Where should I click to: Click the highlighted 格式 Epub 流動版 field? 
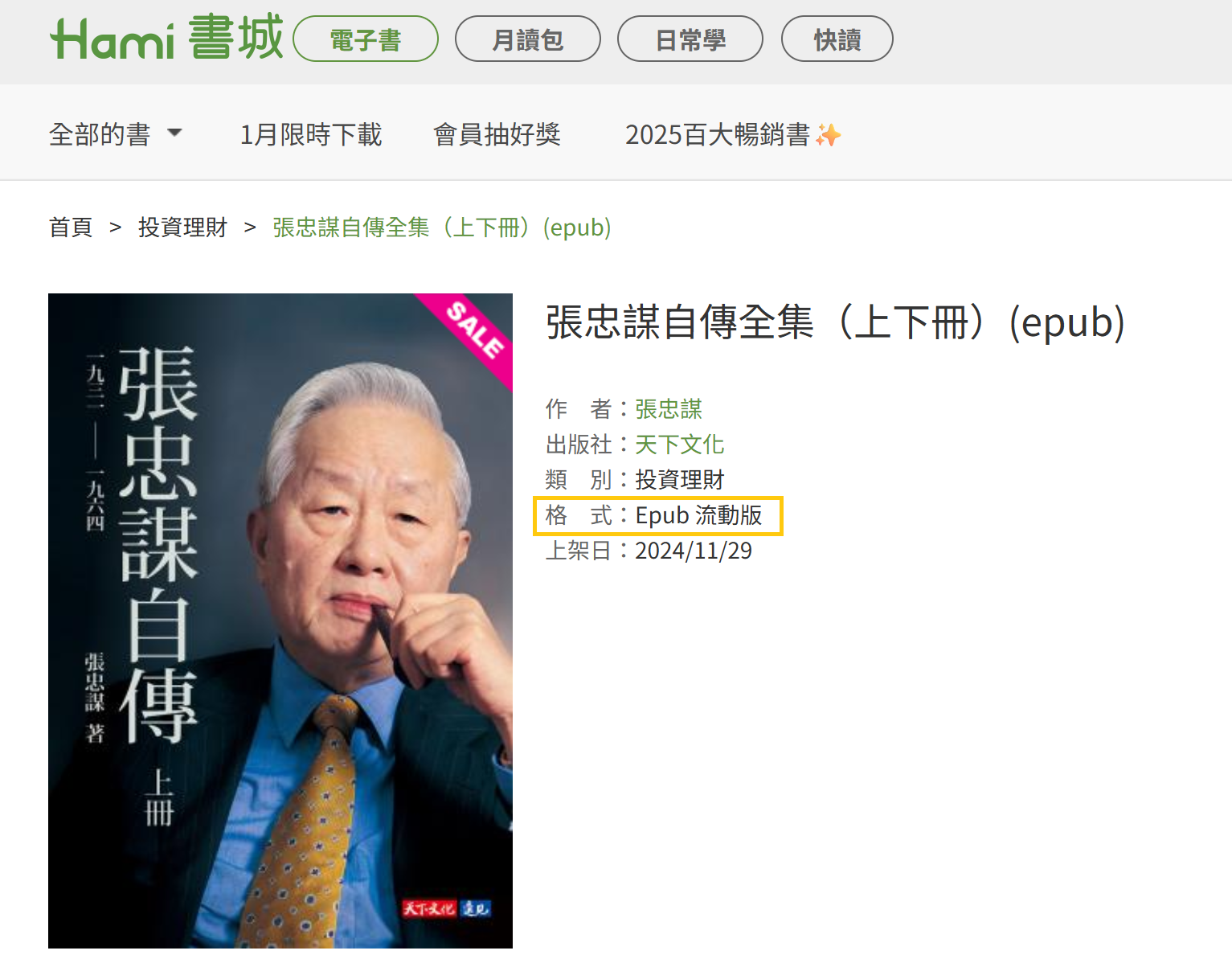click(658, 515)
